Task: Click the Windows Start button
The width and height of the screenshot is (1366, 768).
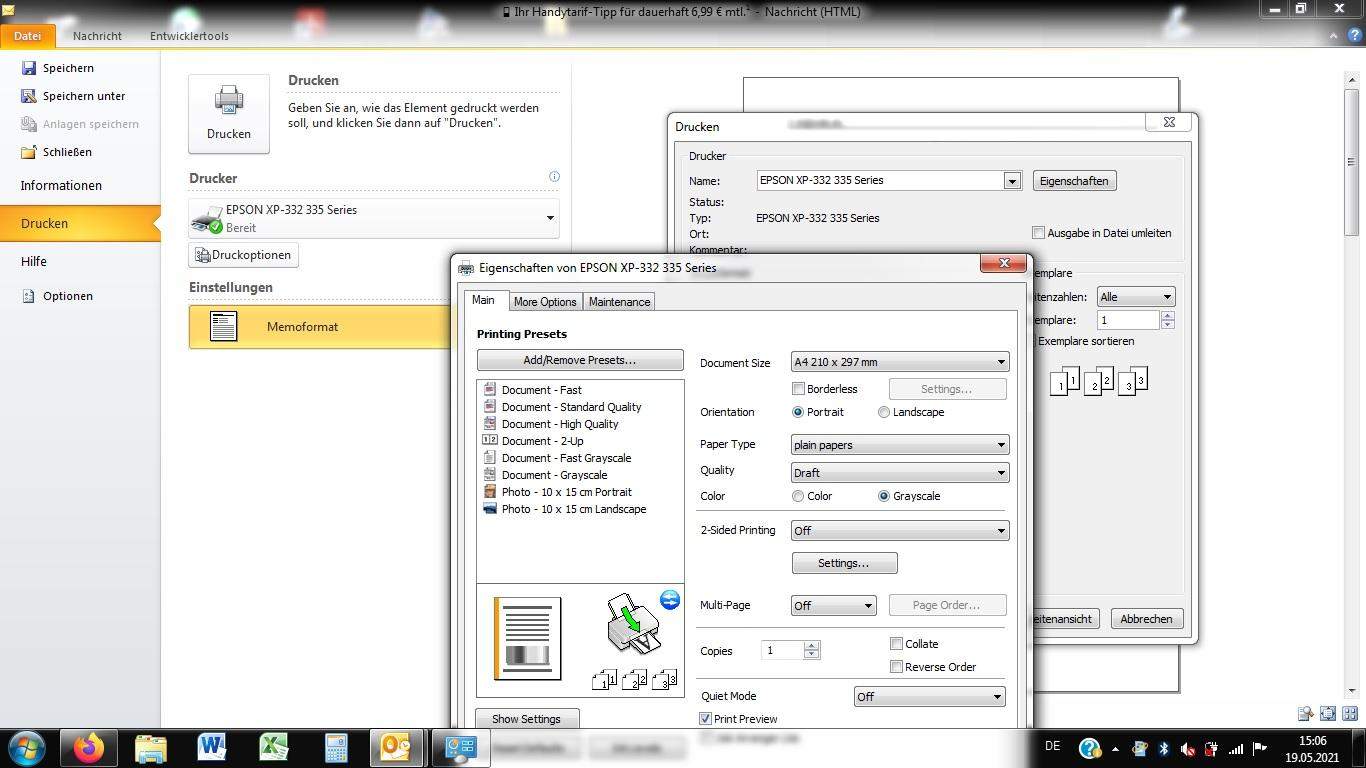Action: click(x=26, y=748)
